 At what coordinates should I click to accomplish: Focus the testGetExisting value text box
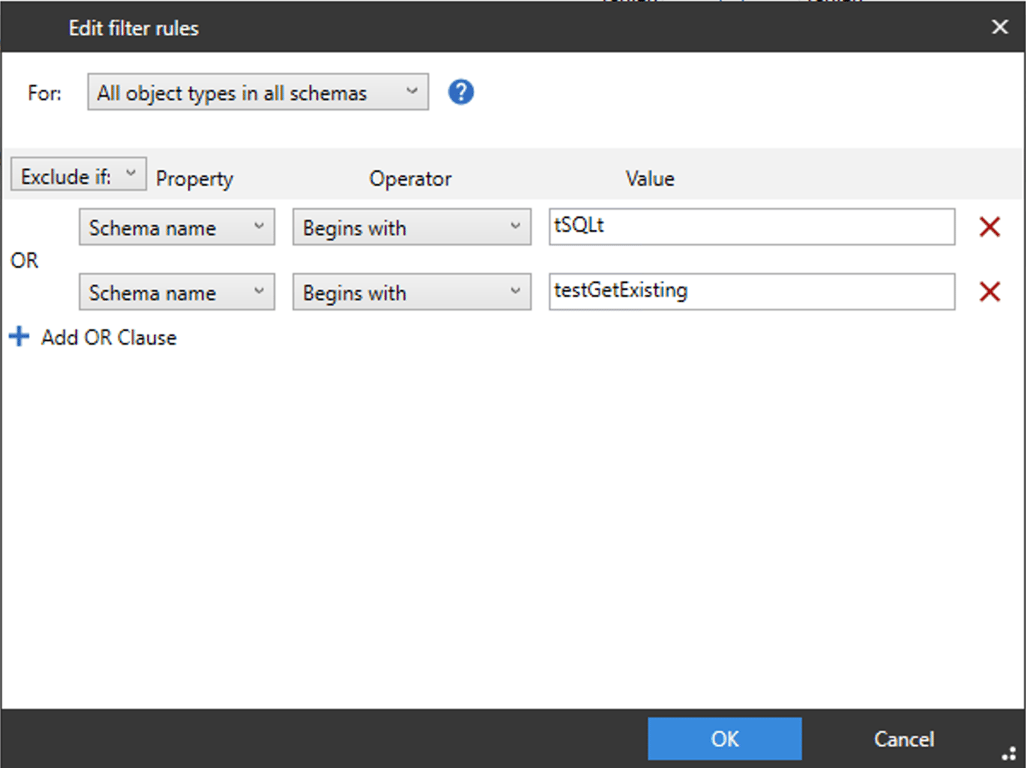click(x=752, y=292)
